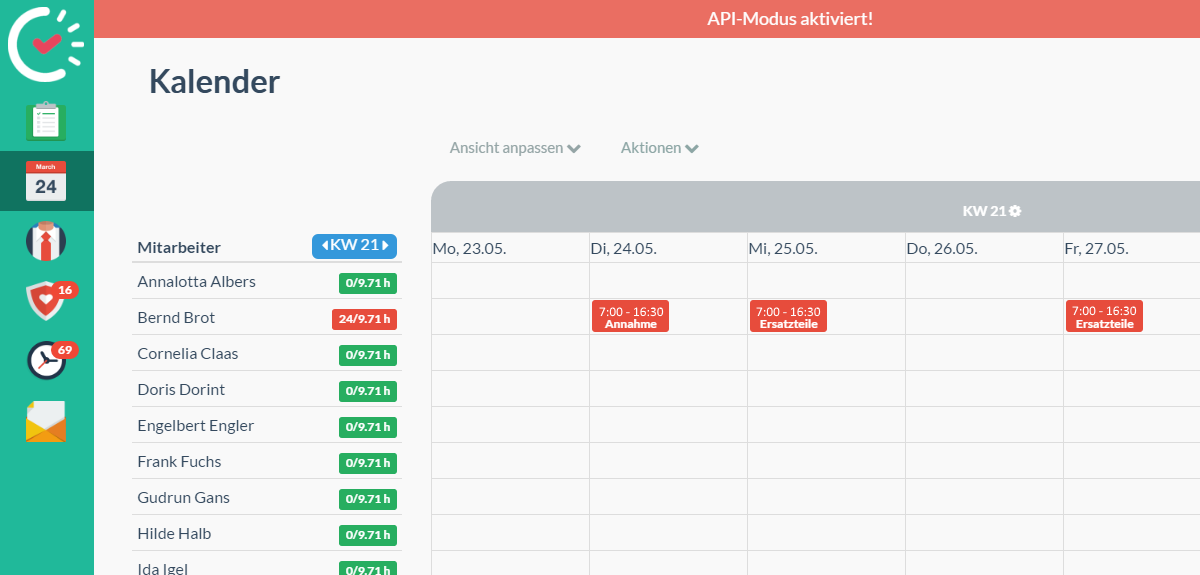
Task: Open the shield heart icon with 16 badge
Action: click(x=46, y=299)
